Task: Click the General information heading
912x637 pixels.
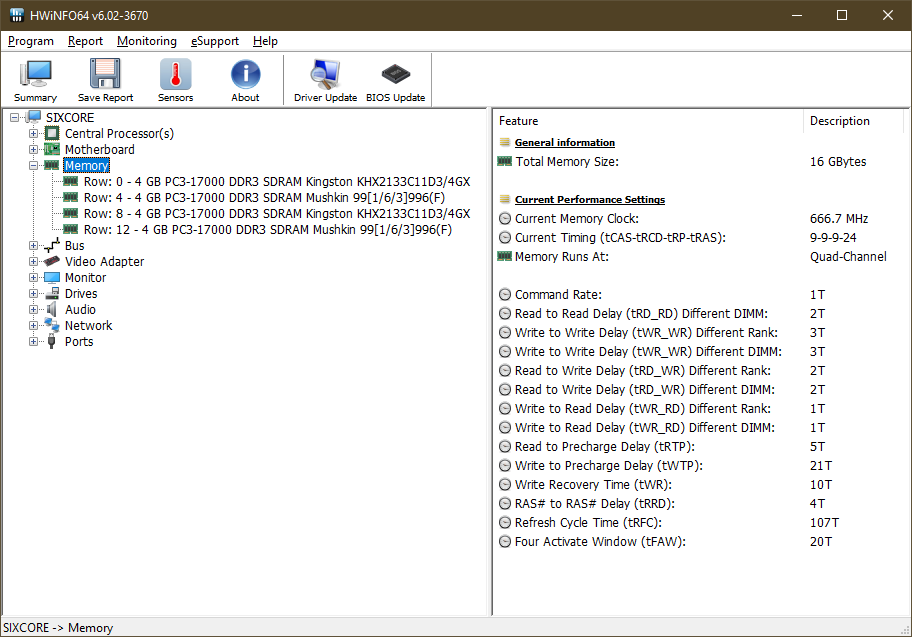Action: [565, 143]
